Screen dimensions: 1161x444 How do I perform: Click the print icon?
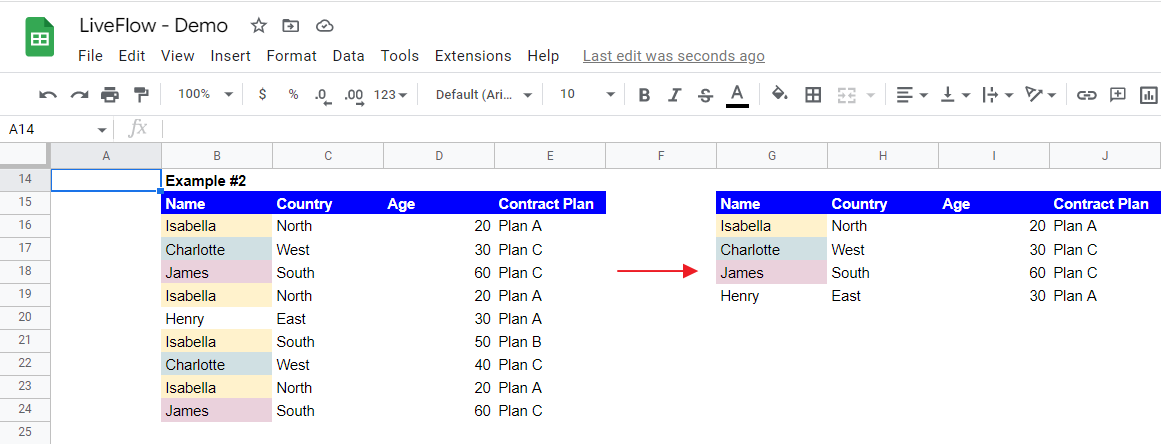(x=110, y=95)
